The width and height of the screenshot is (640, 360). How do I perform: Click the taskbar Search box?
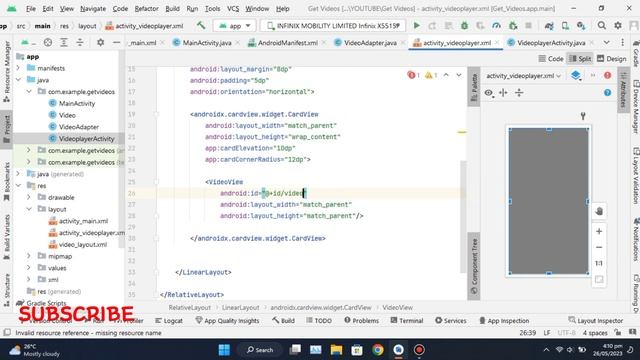click(260, 350)
